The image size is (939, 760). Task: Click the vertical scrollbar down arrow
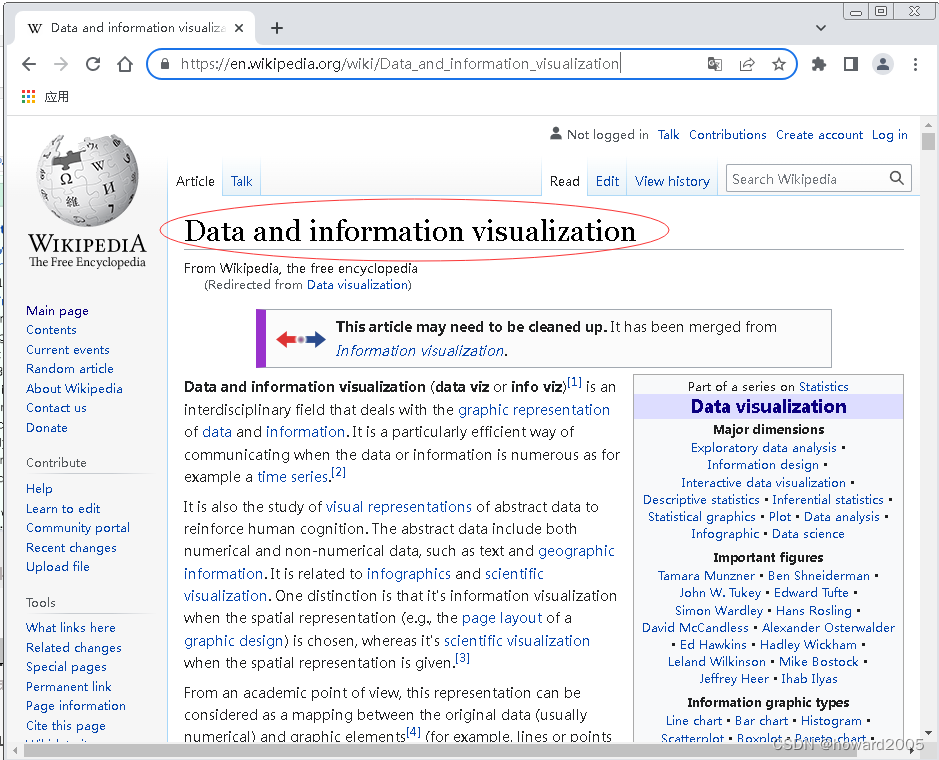[x=928, y=732]
